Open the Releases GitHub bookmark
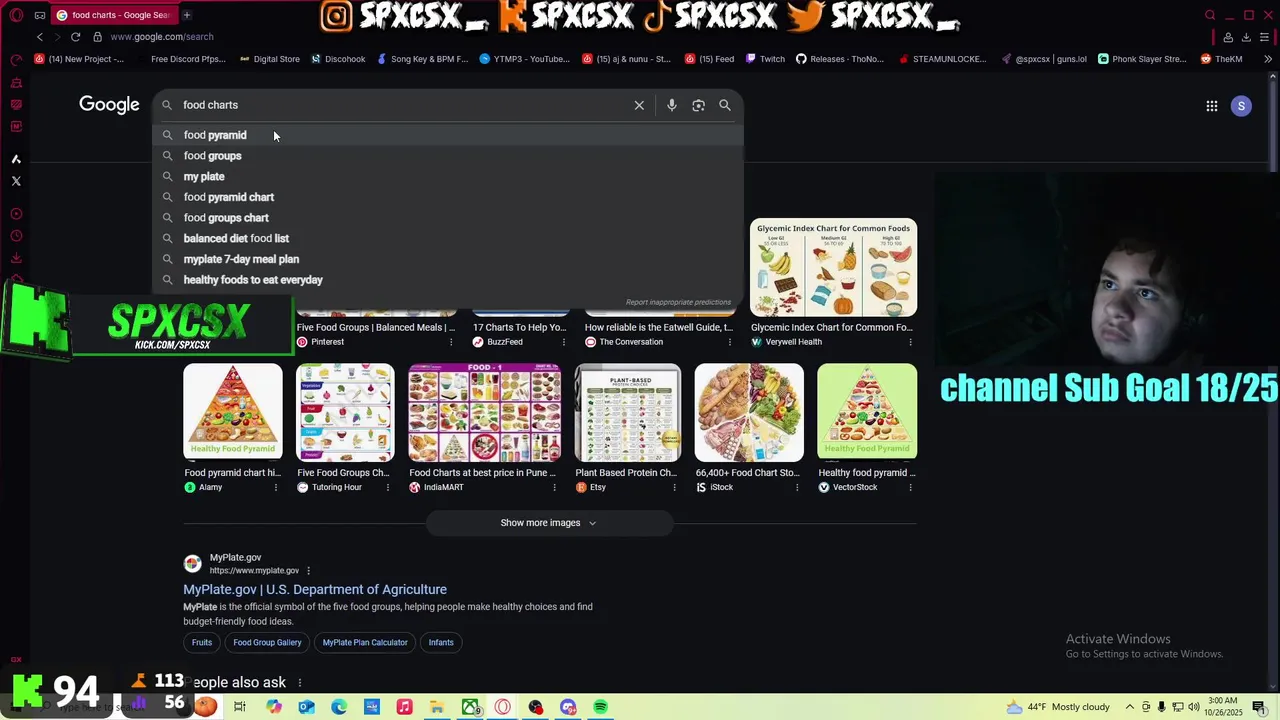1280x720 pixels. (x=840, y=59)
